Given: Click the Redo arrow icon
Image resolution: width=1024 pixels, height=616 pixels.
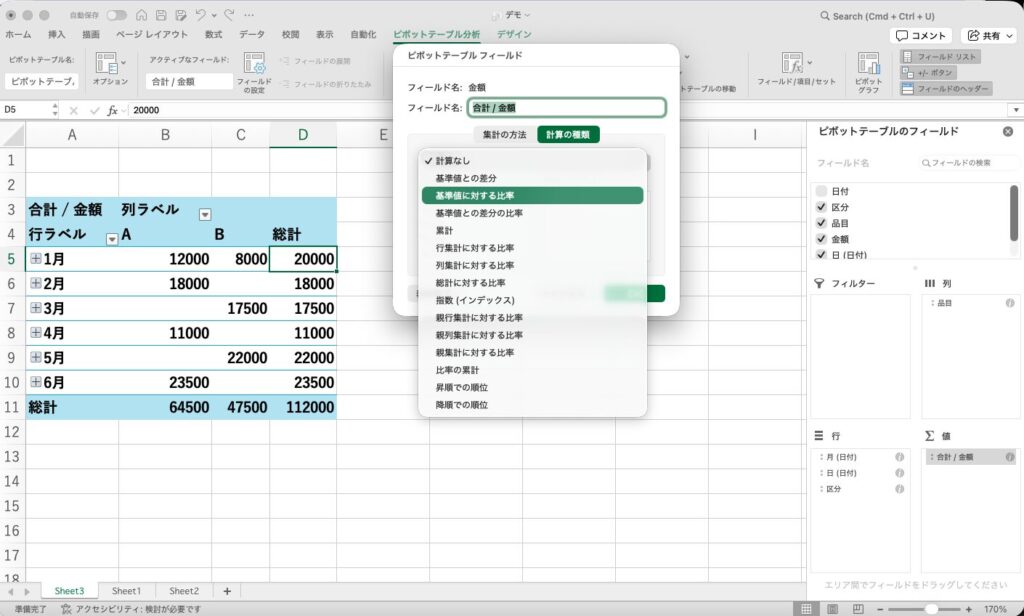Looking at the screenshot, I should point(229,15).
